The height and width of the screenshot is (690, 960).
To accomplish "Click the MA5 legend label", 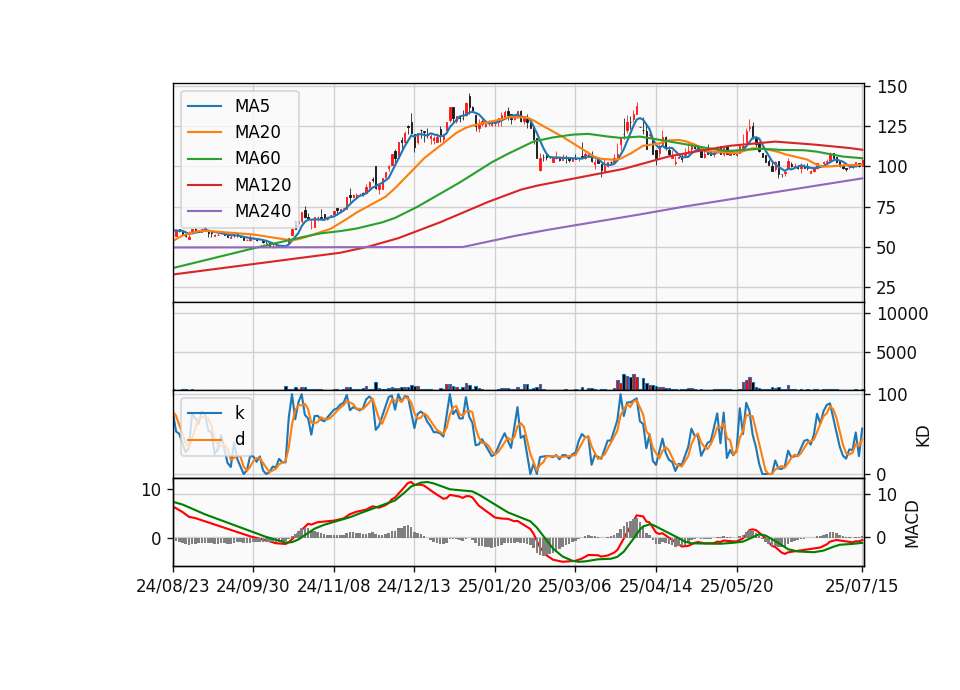I will click(x=252, y=106).
